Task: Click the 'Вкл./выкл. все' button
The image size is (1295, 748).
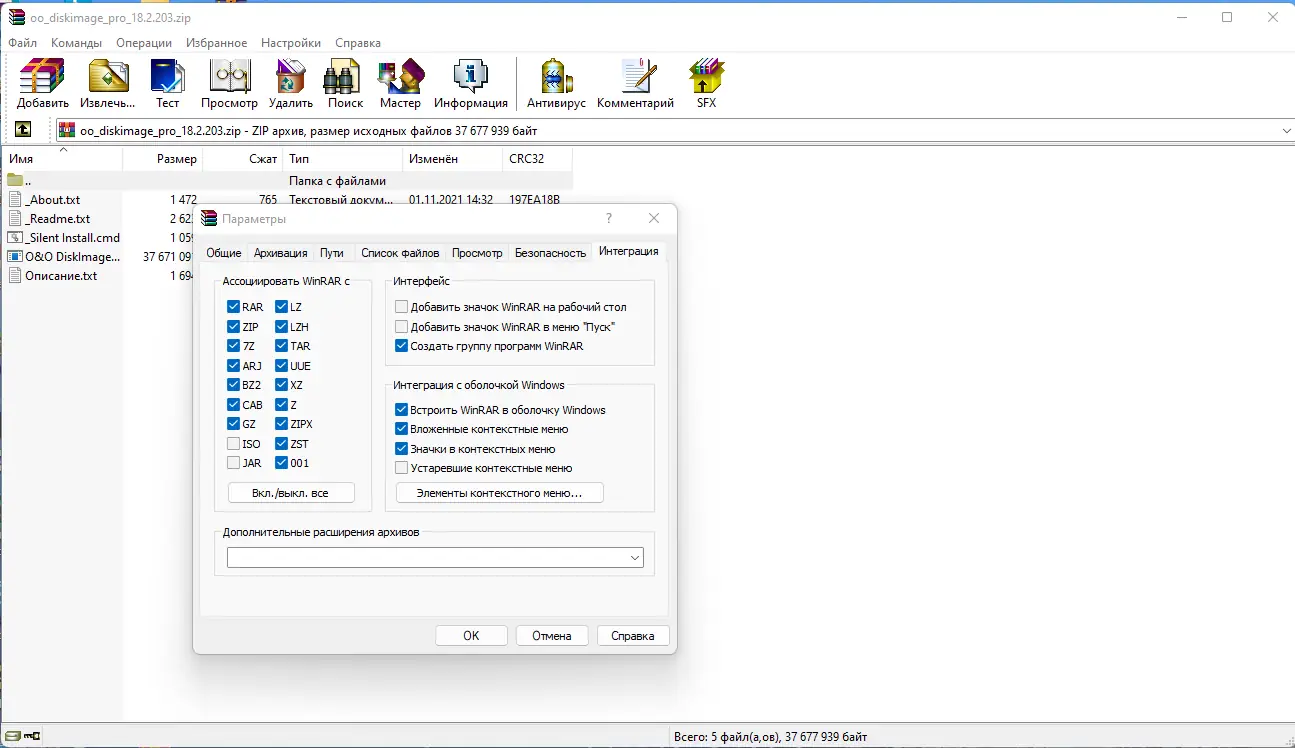Action: coord(291,493)
